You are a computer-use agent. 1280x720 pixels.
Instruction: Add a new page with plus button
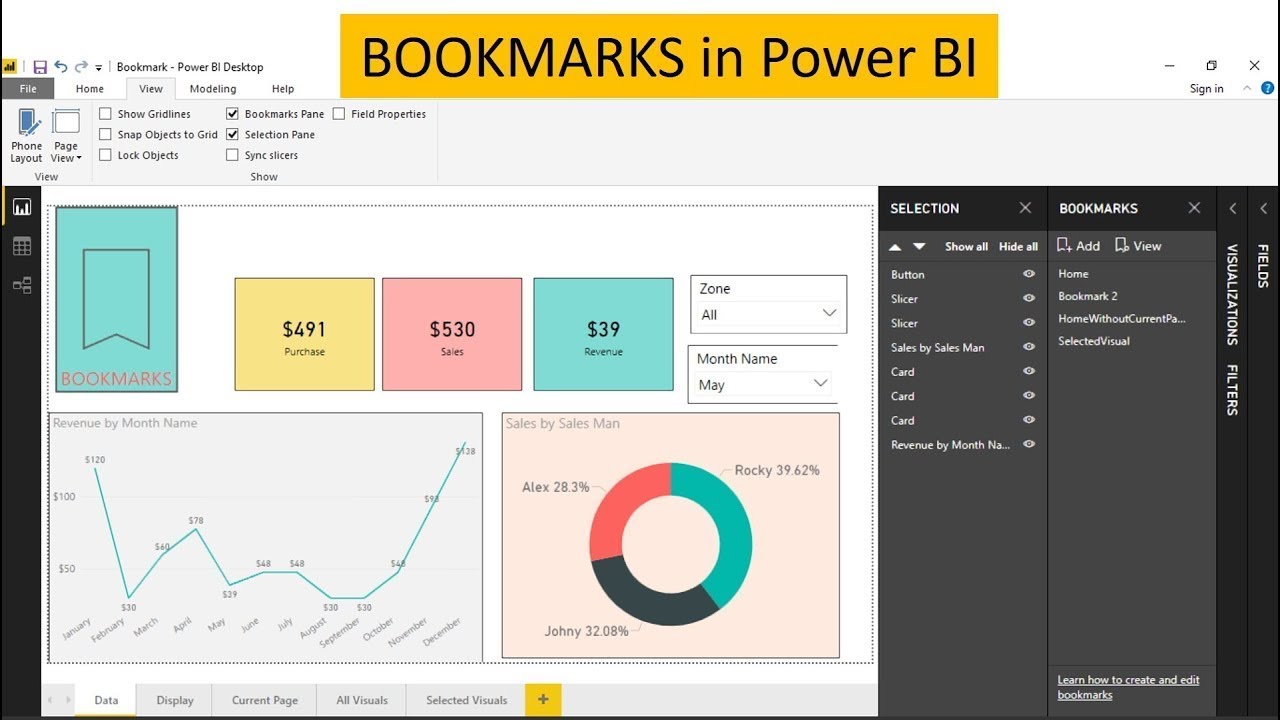543,700
